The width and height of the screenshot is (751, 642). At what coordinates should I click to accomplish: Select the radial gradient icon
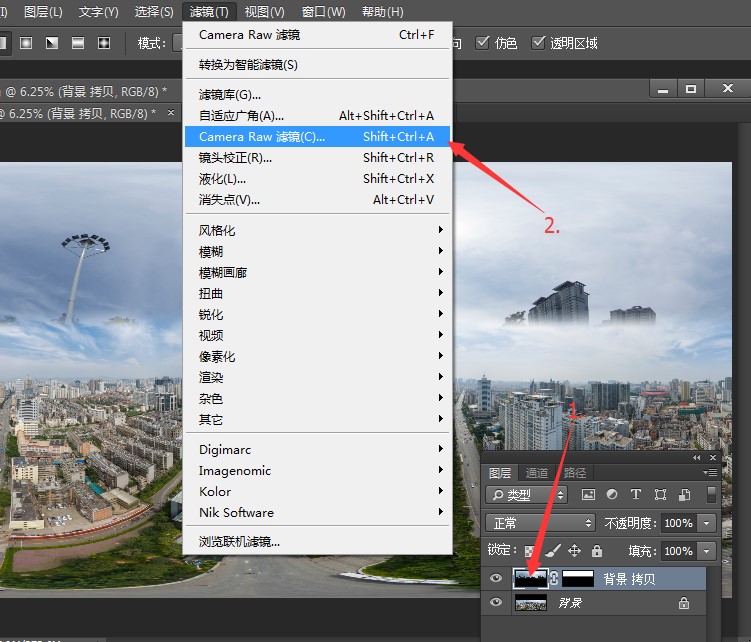(x=26, y=43)
